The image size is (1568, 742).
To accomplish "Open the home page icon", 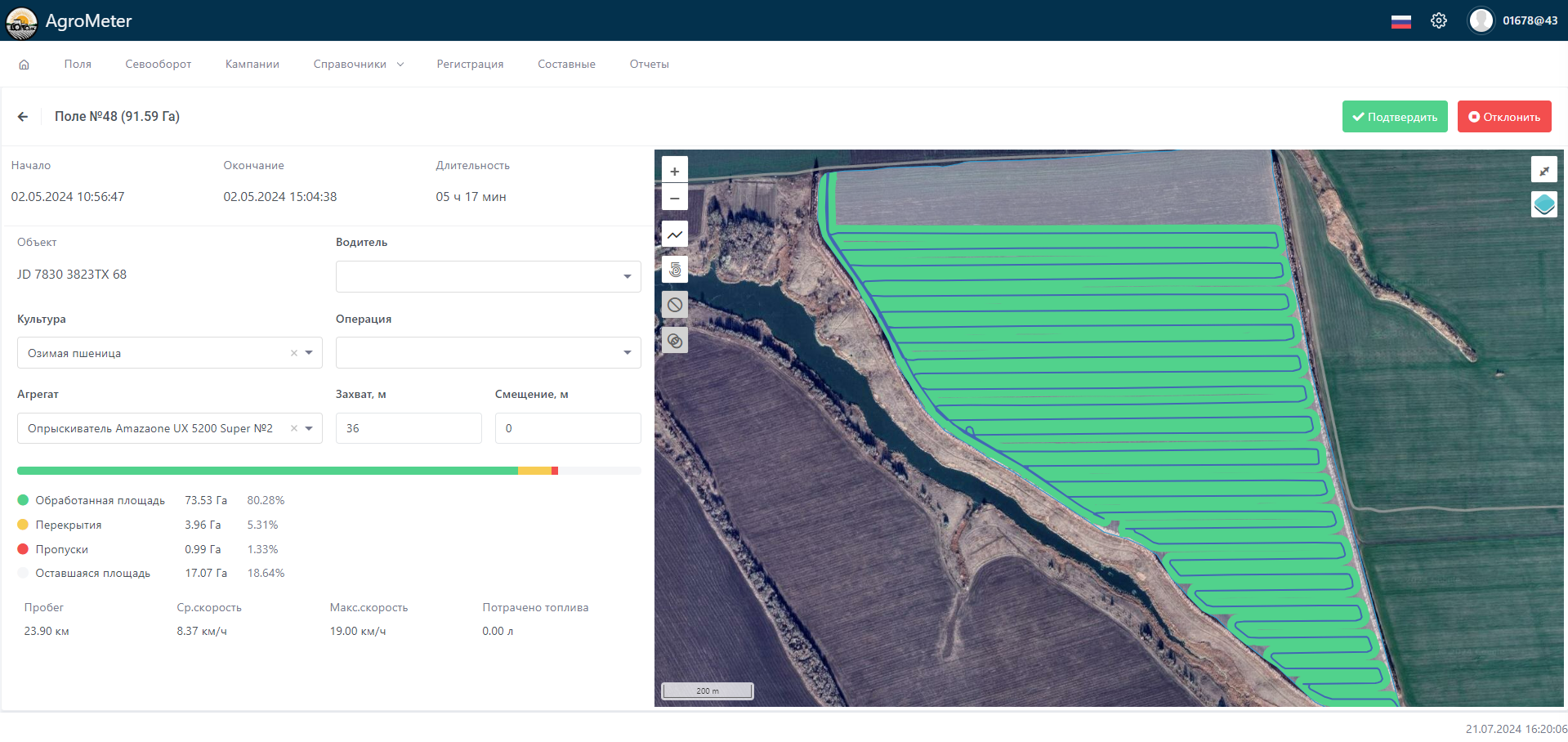I will tap(25, 65).
